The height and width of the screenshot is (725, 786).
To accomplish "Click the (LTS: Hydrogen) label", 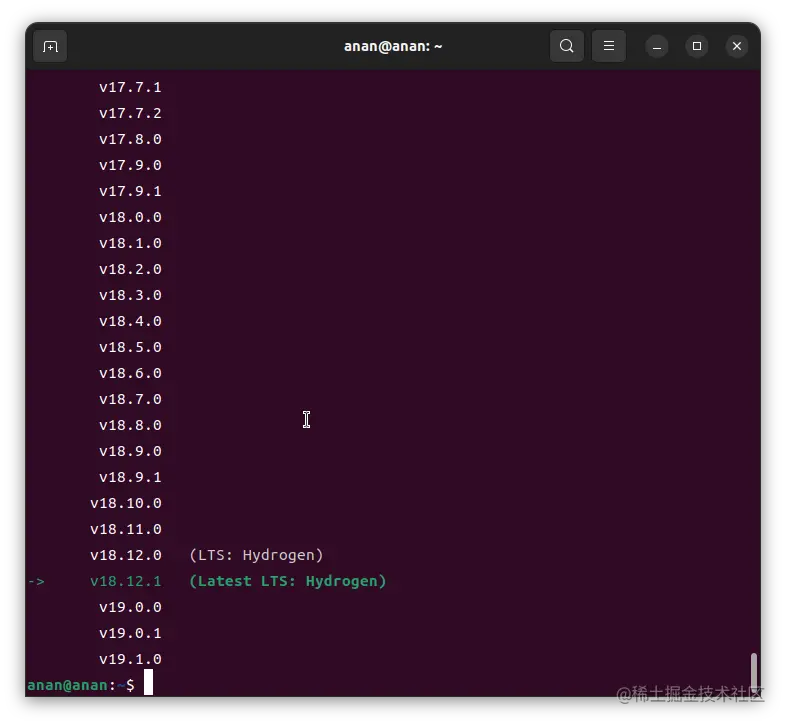I will pyautogui.click(x=256, y=556).
